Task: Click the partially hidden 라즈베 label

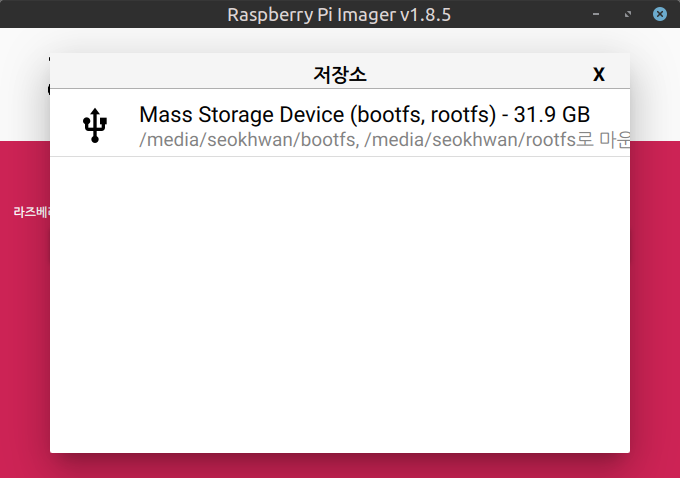Action: (30, 212)
